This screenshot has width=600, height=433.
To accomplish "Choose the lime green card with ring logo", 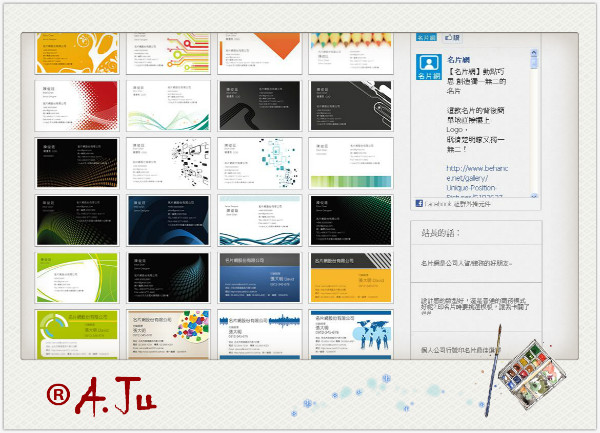I will click(x=77, y=334).
